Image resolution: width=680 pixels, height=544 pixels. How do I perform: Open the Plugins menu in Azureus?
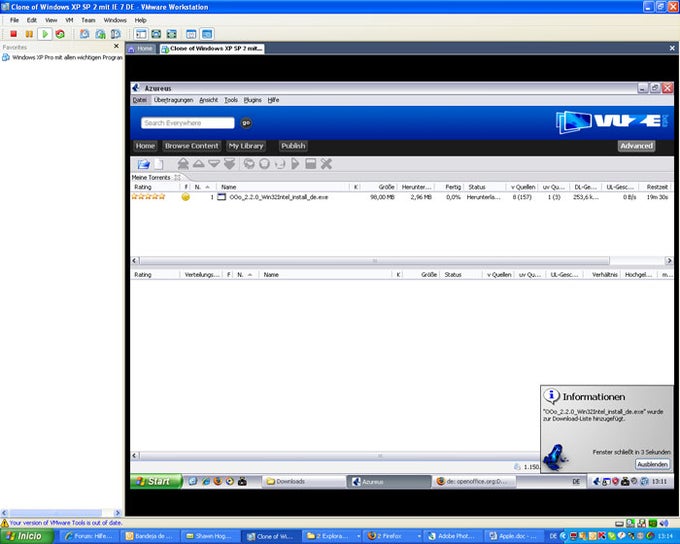252,100
